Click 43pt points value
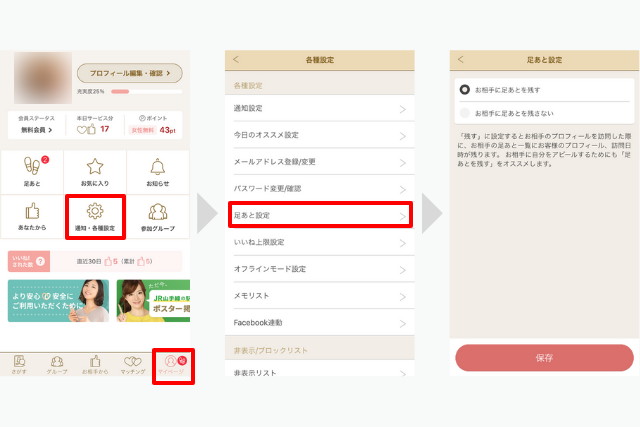The width and height of the screenshot is (640, 427). (x=167, y=130)
